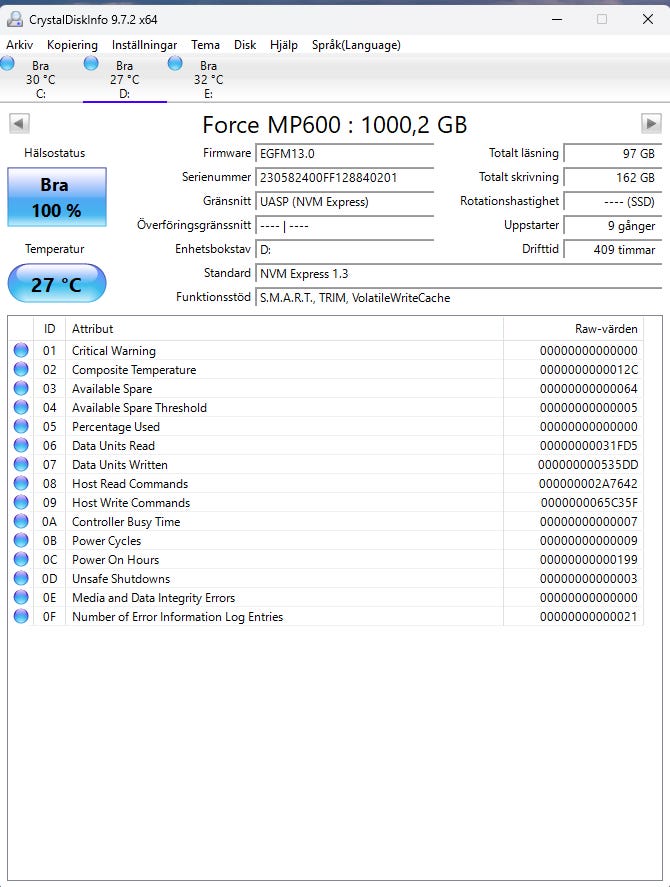Click the status orb beside Unsafe Shutdowns
This screenshot has width=670, height=887.
[x=21, y=579]
